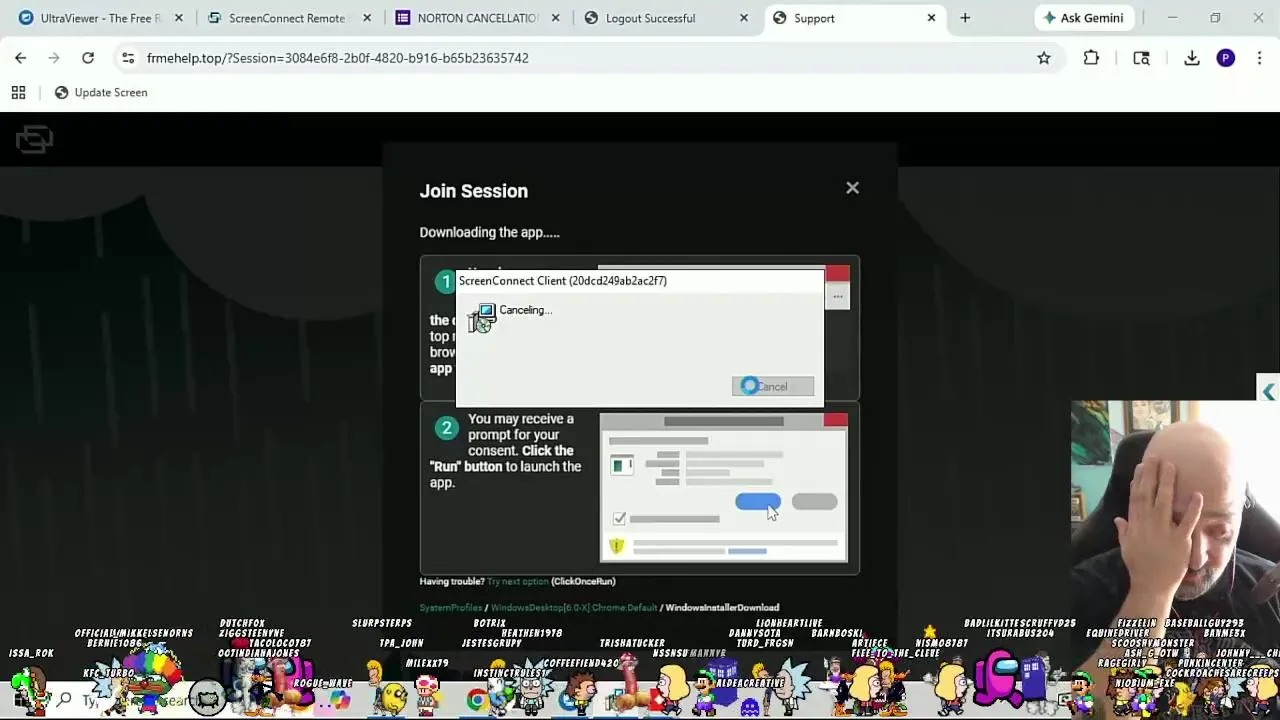Click the ScreenConnect Client dialog title
The image size is (1280, 720).
(x=563, y=281)
